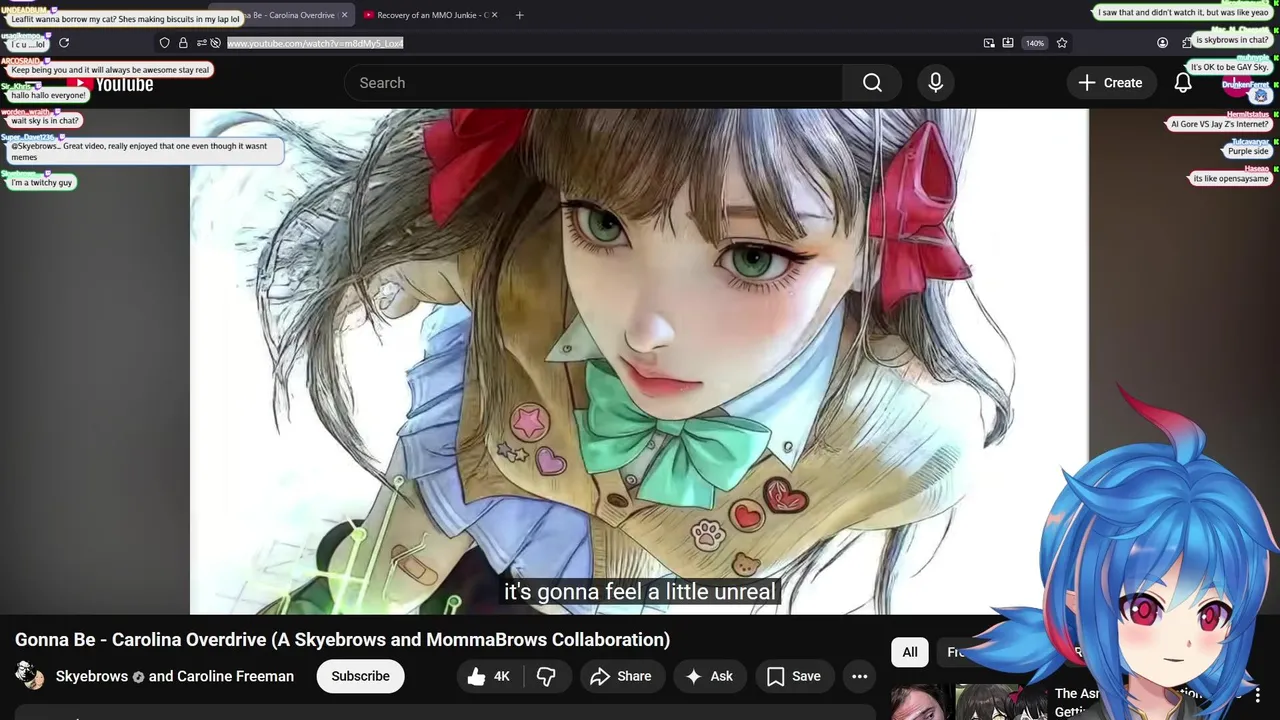Open the padlock site security info
This screenshot has width=1280, height=720.
183,43
